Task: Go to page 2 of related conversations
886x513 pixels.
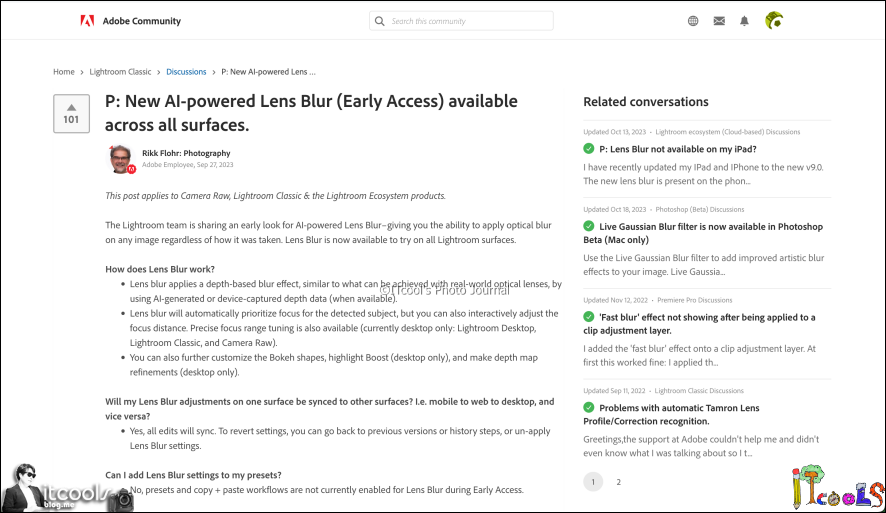Action: 618,482
